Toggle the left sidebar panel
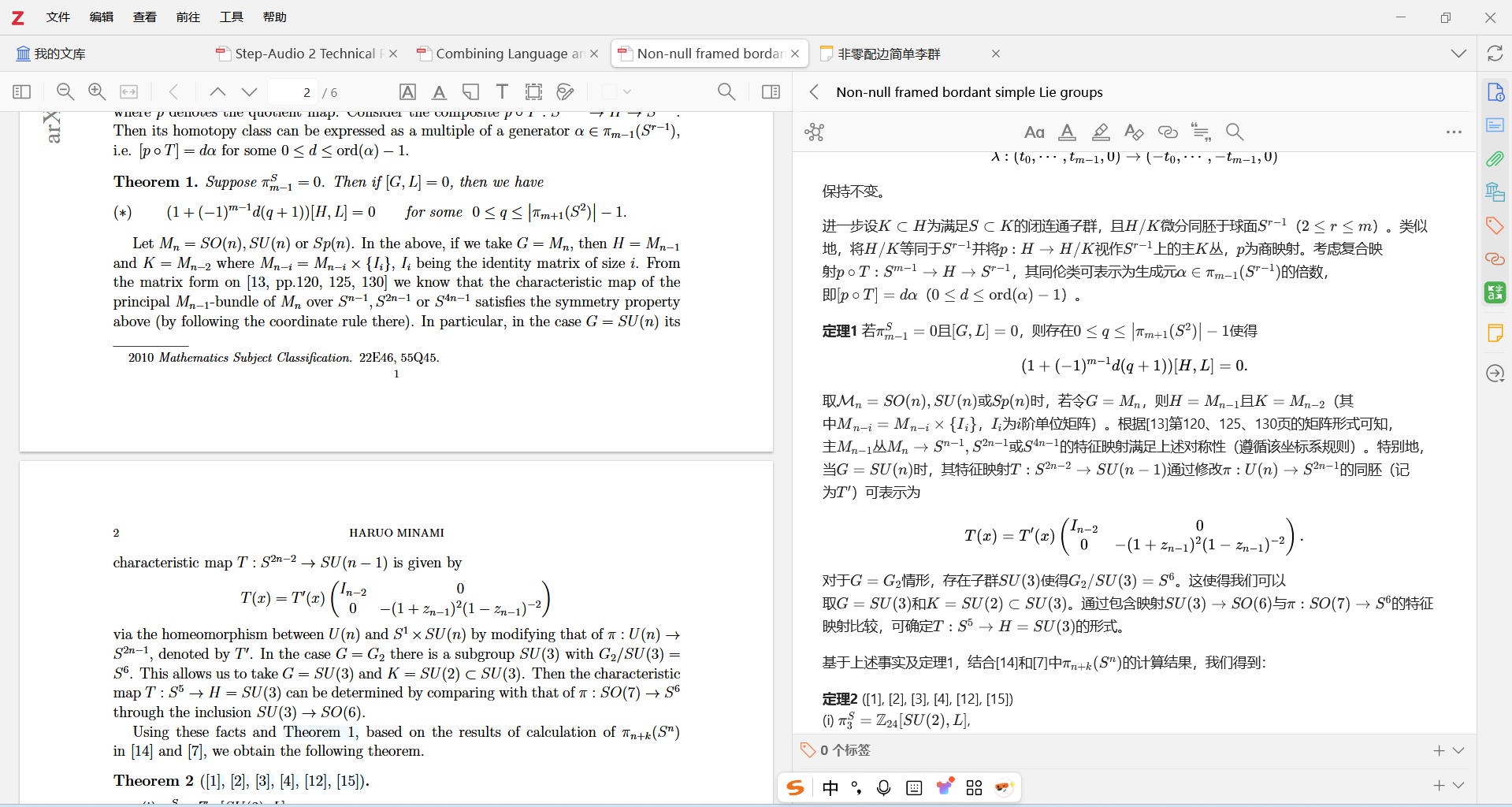The image size is (1512, 807). [x=22, y=92]
